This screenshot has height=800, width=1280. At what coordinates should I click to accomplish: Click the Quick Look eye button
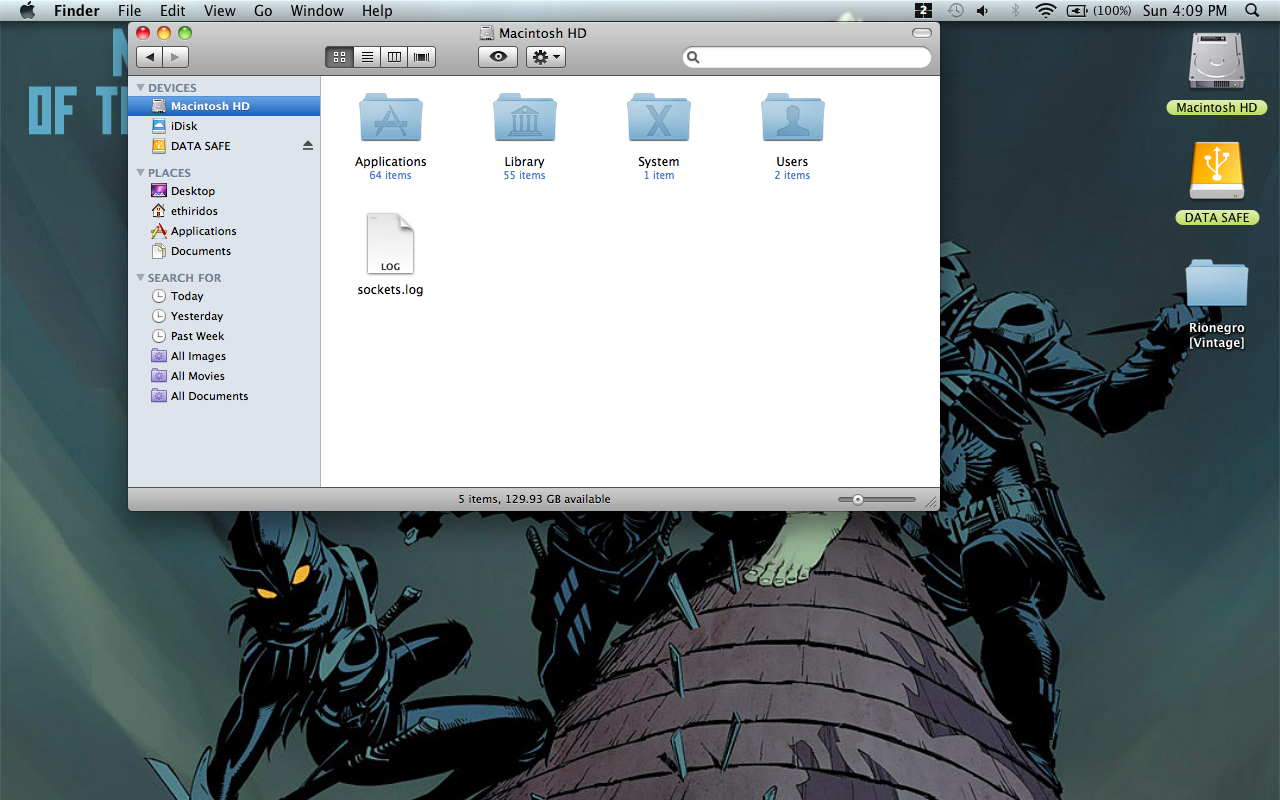(498, 57)
